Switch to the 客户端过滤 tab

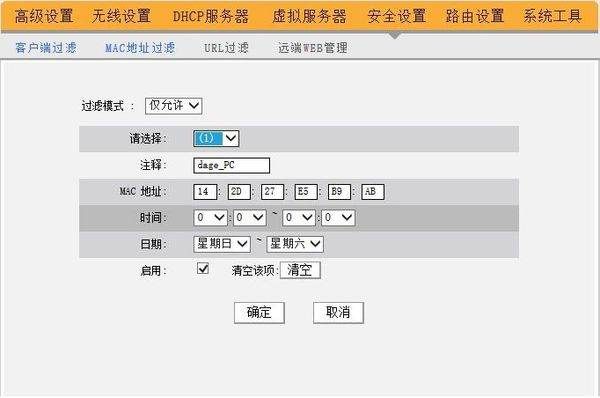(x=46, y=48)
